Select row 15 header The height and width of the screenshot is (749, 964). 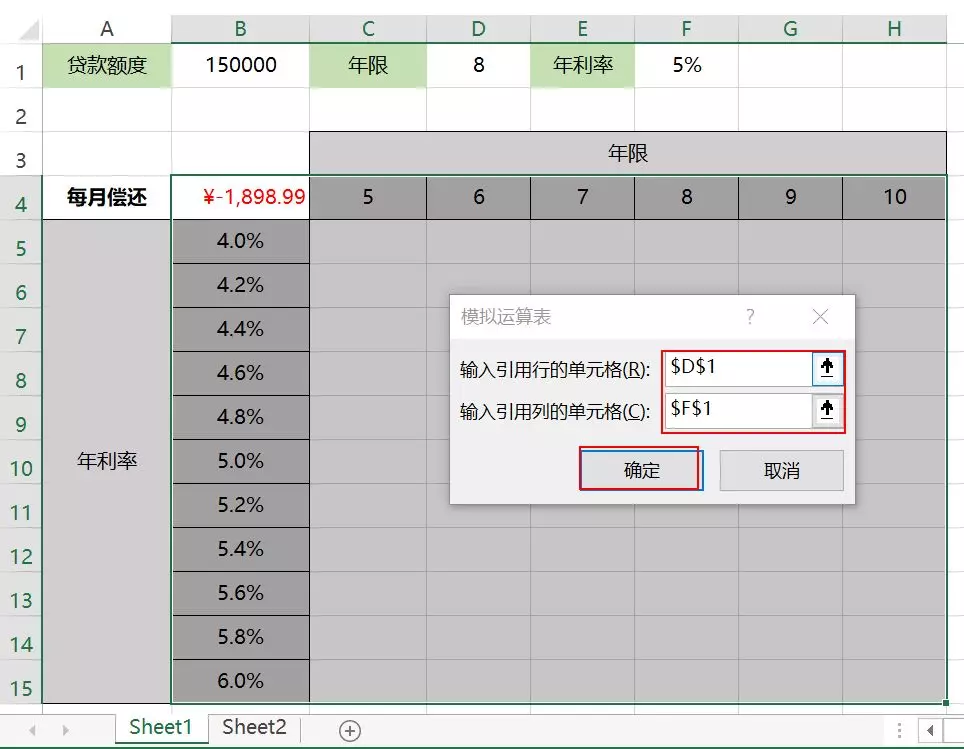[20, 681]
